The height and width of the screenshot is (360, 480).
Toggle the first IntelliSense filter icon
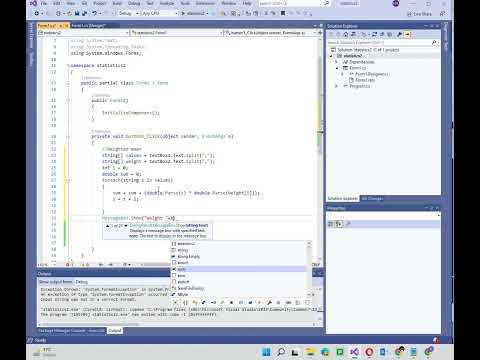coord(176,303)
